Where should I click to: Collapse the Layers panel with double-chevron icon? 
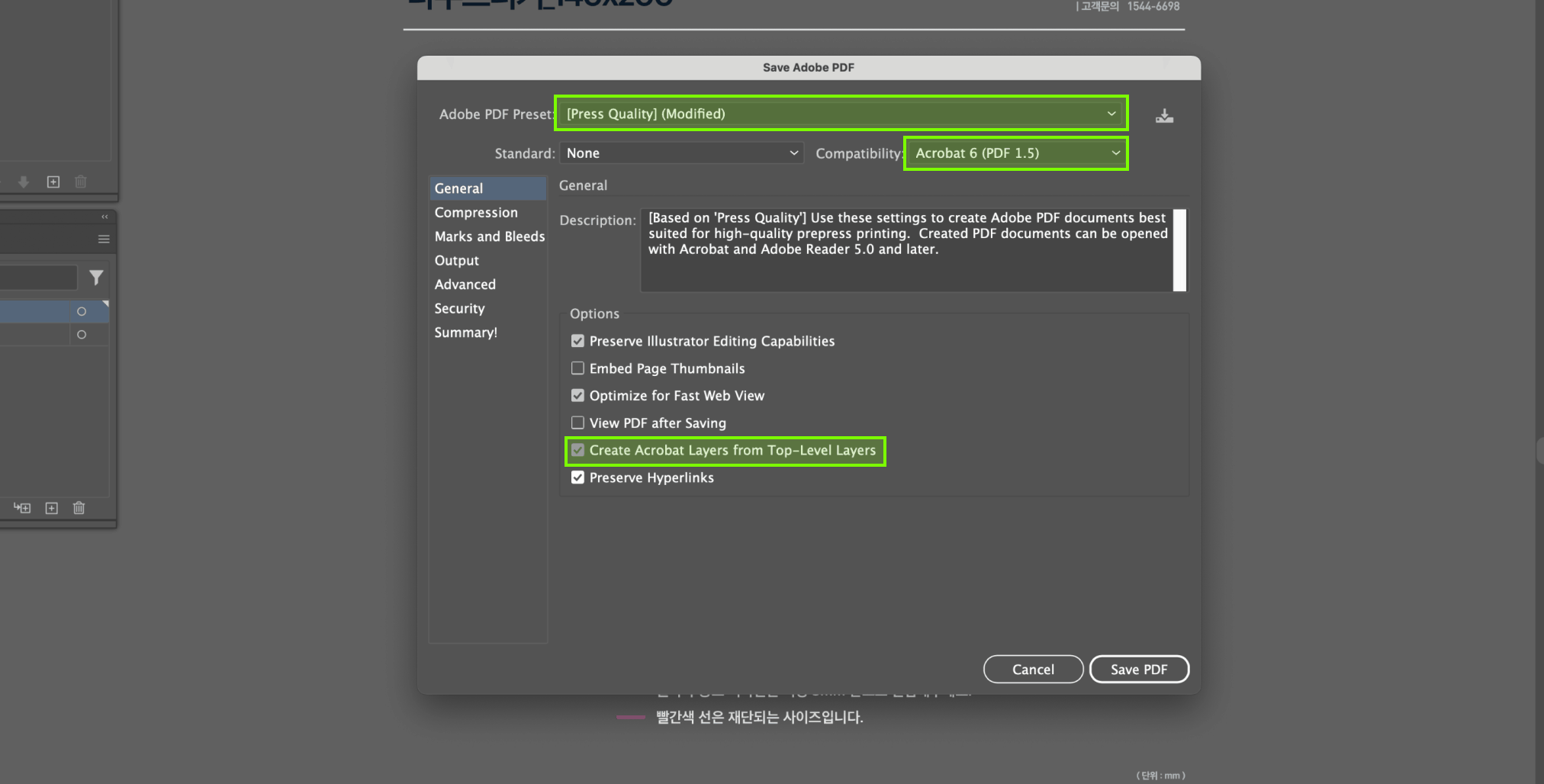coord(105,217)
